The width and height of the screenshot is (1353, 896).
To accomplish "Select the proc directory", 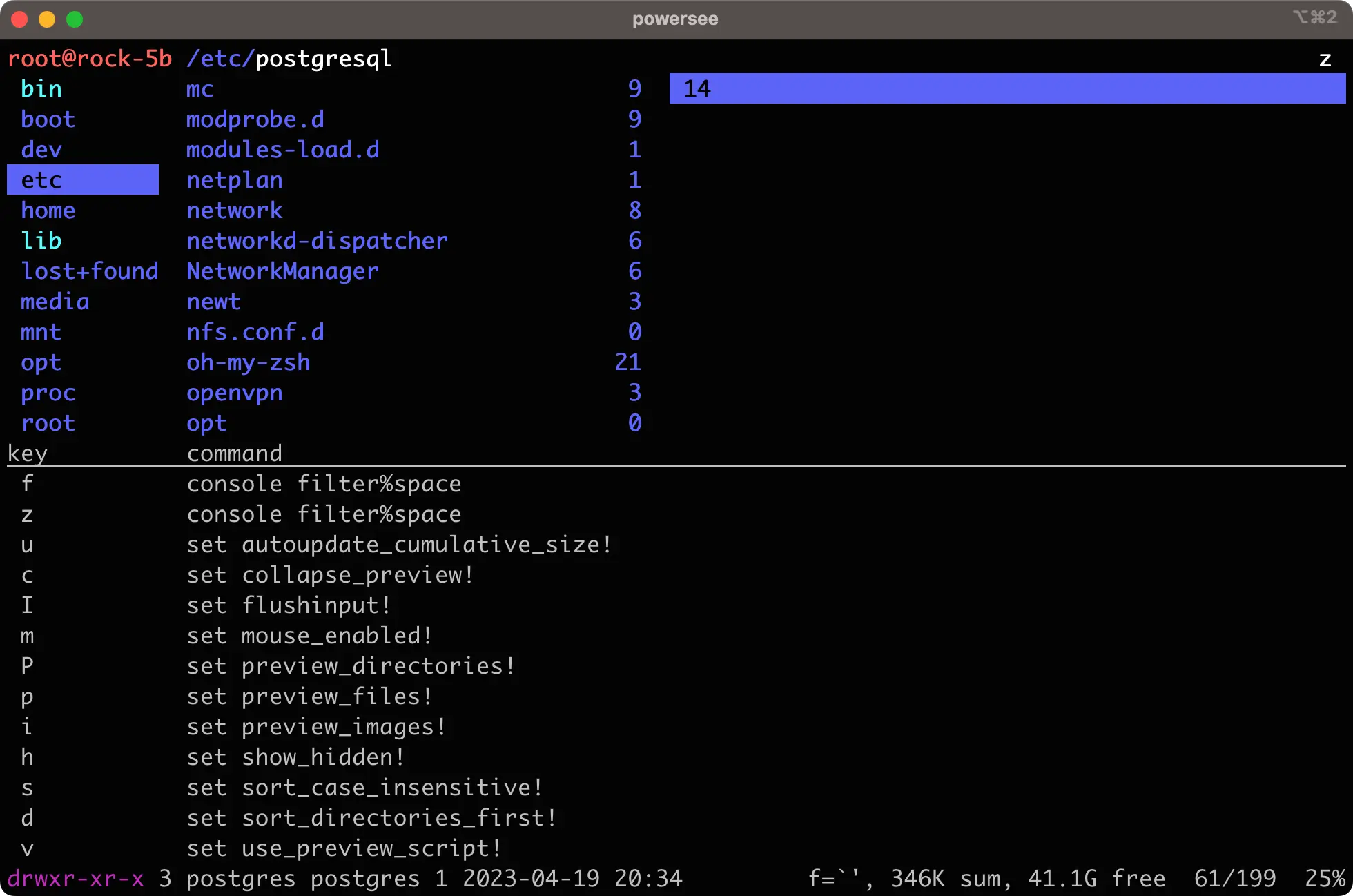I will (x=48, y=393).
